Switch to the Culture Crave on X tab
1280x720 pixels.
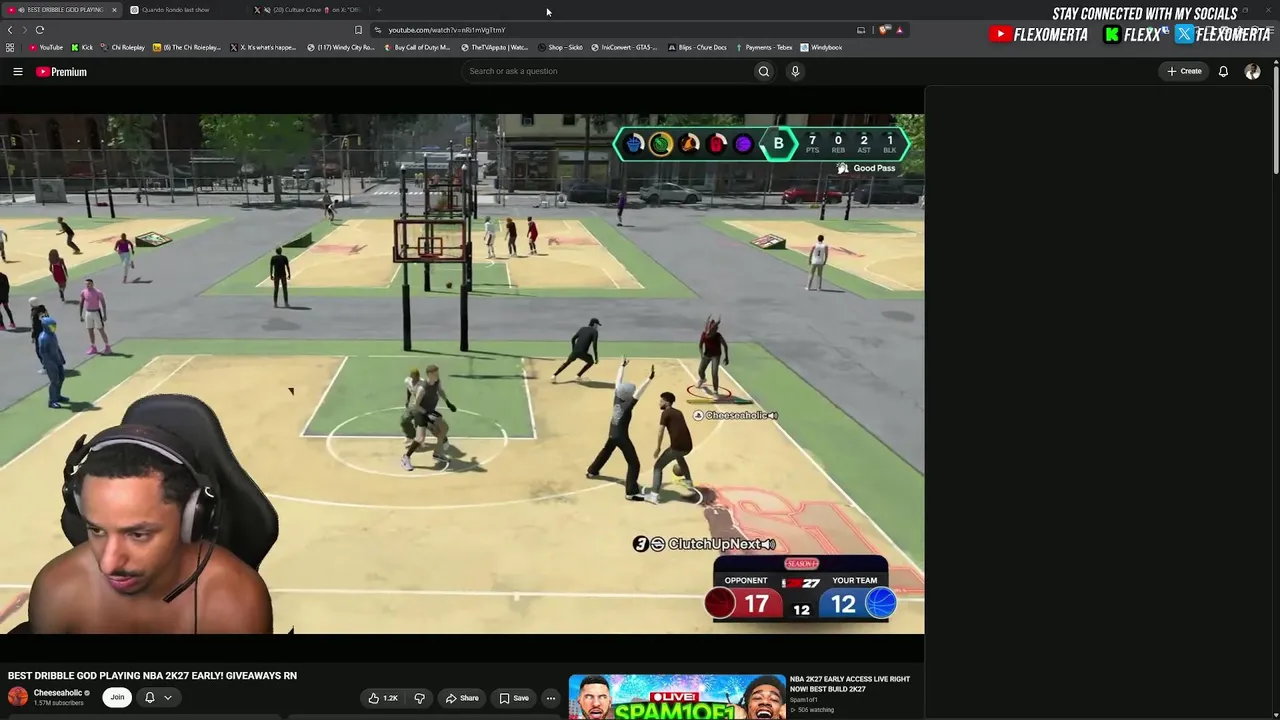point(308,10)
